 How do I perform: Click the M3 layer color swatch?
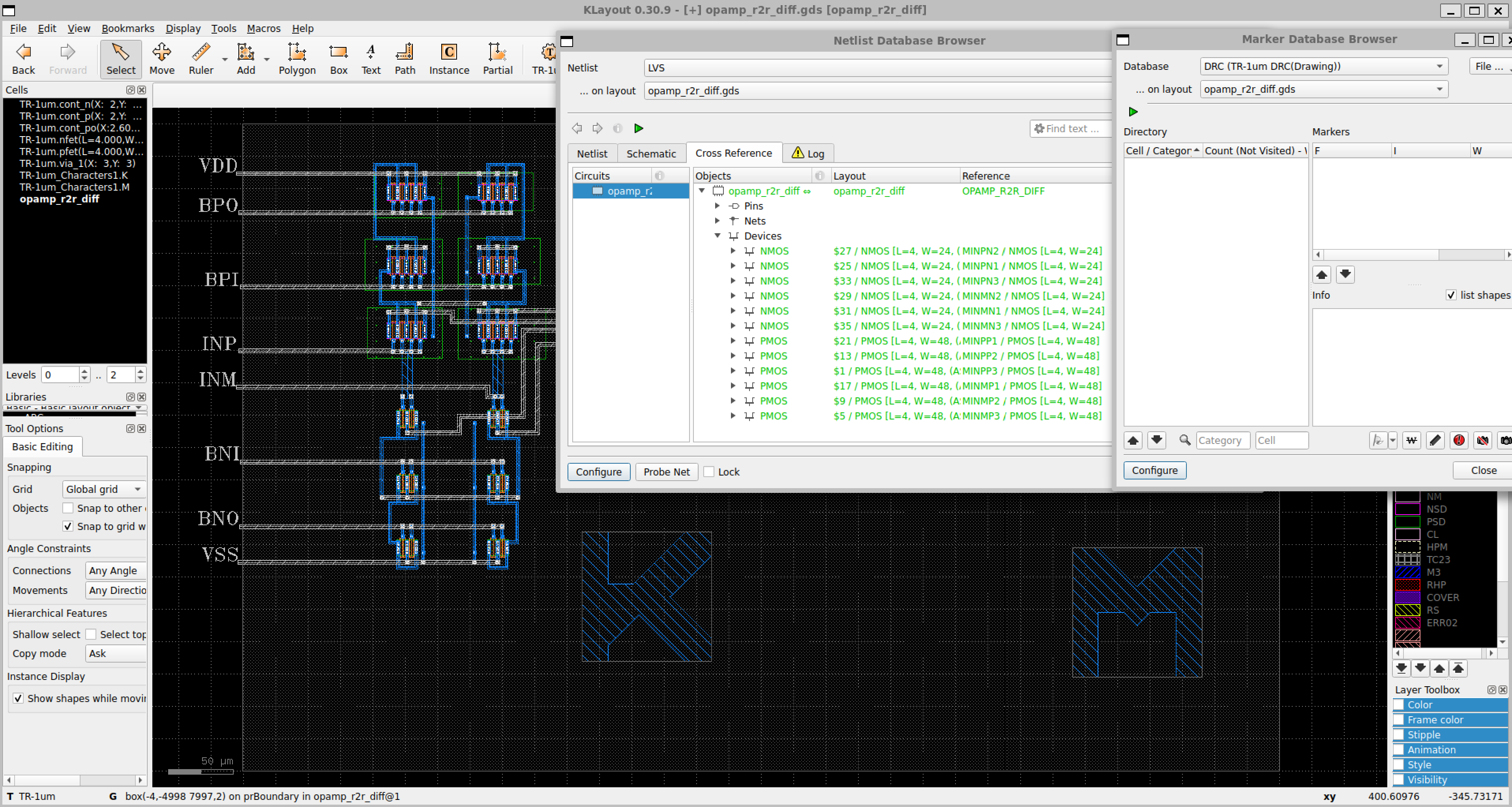pos(1407,572)
